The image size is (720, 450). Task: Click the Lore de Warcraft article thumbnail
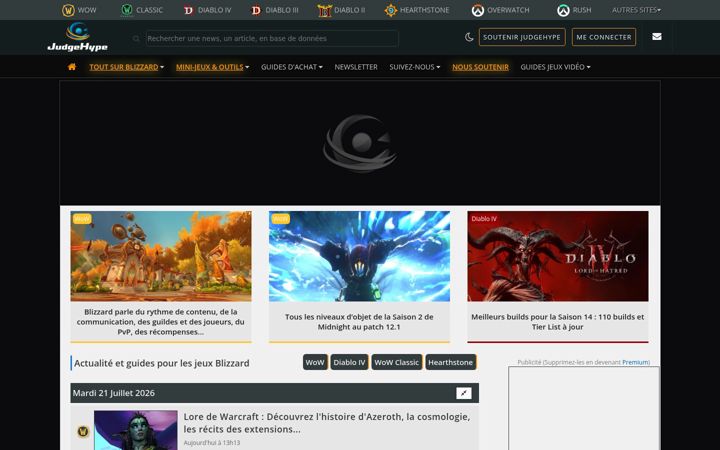point(135,430)
